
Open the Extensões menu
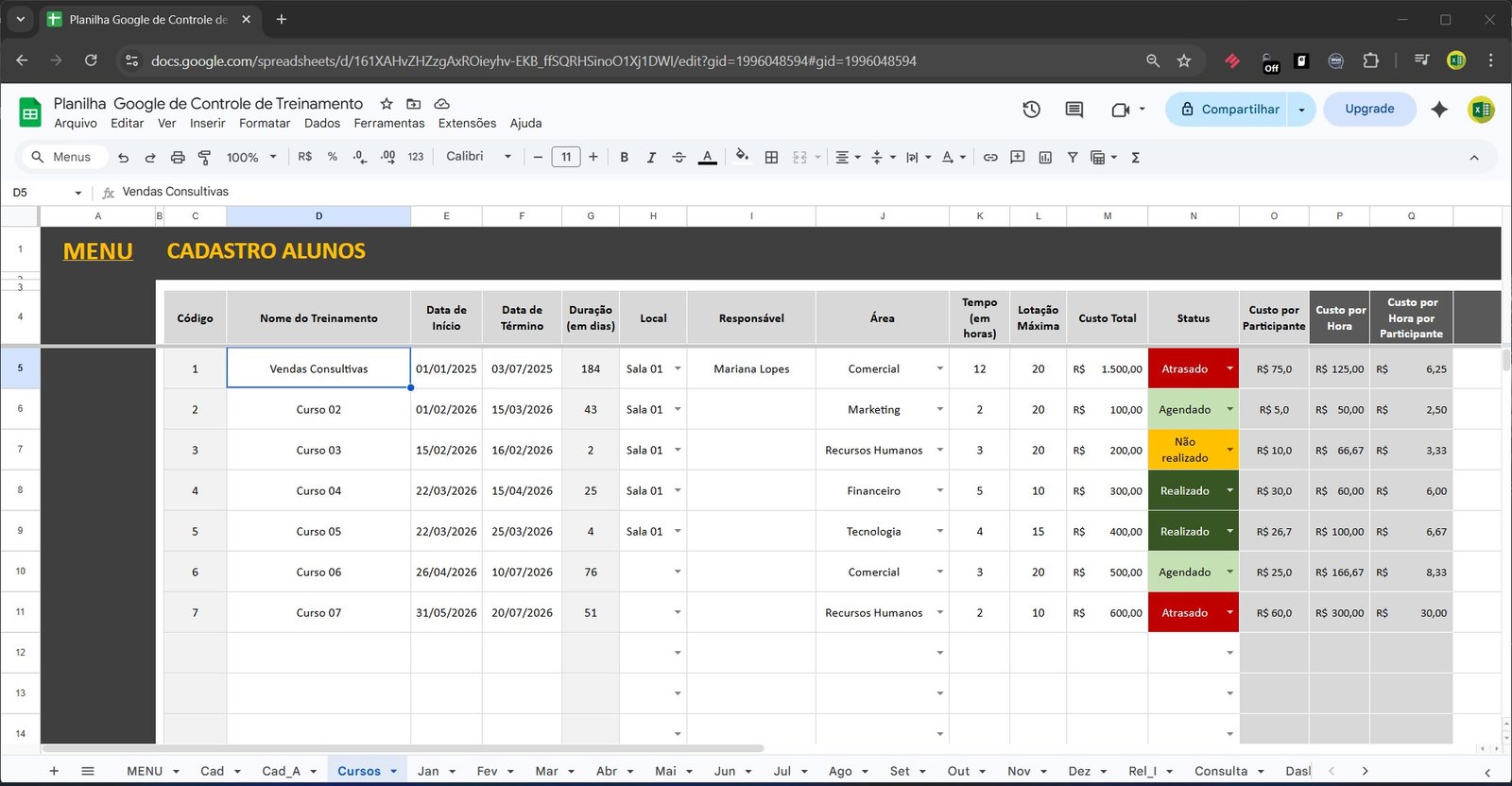[x=467, y=123]
